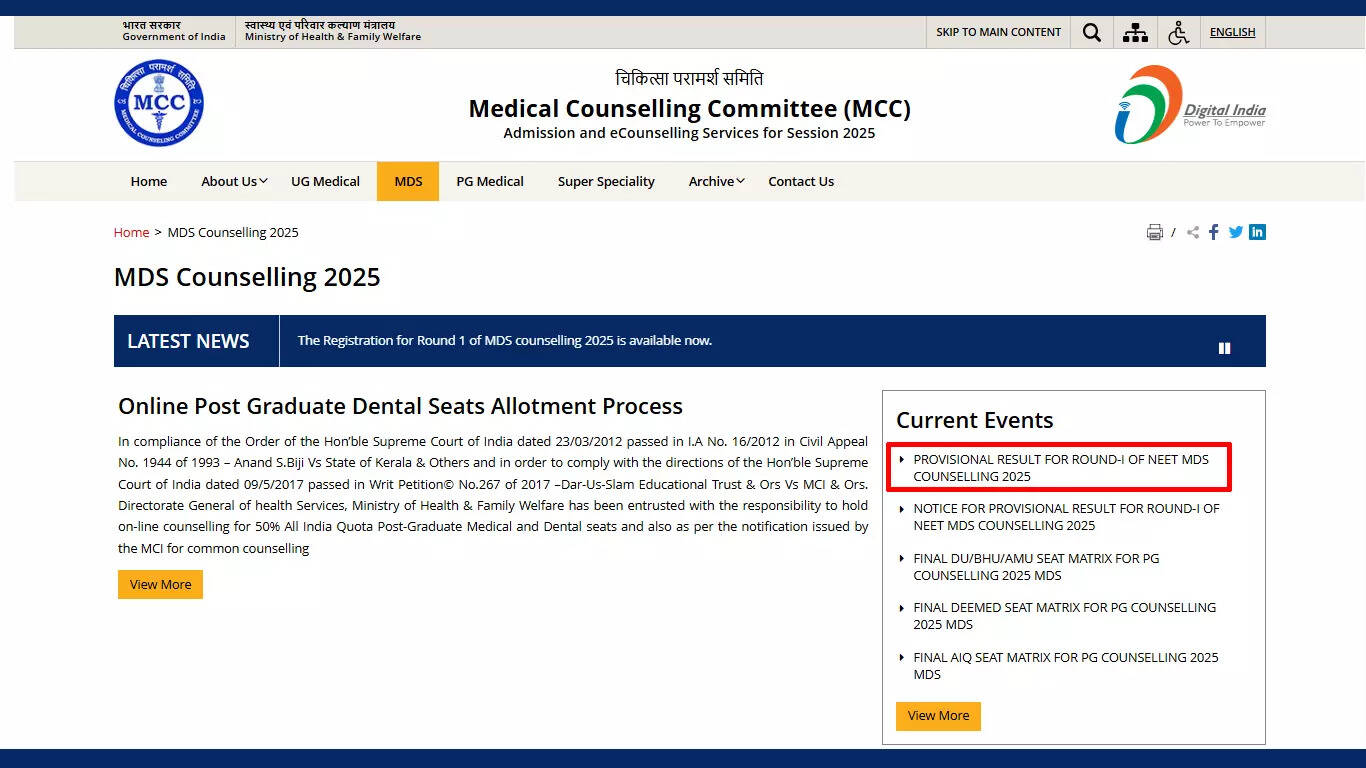Open the PG Medical menu item
This screenshot has width=1366, height=768.
[490, 181]
